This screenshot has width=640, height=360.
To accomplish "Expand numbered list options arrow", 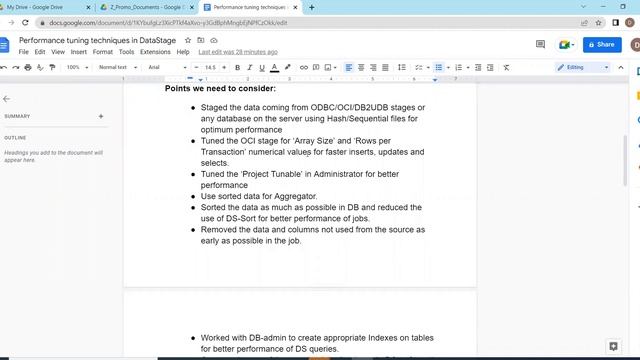I will [468, 67].
